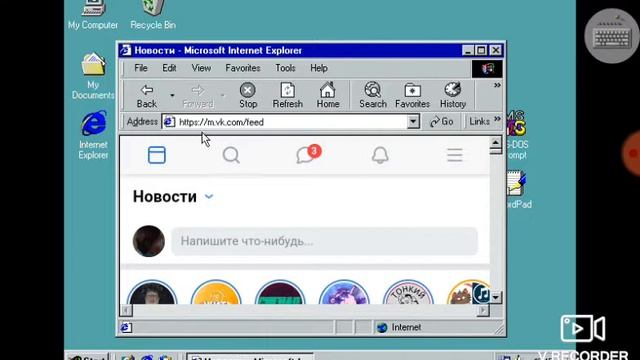Open the purple story avatar
The image size is (640, 360).
click(344, 292)
